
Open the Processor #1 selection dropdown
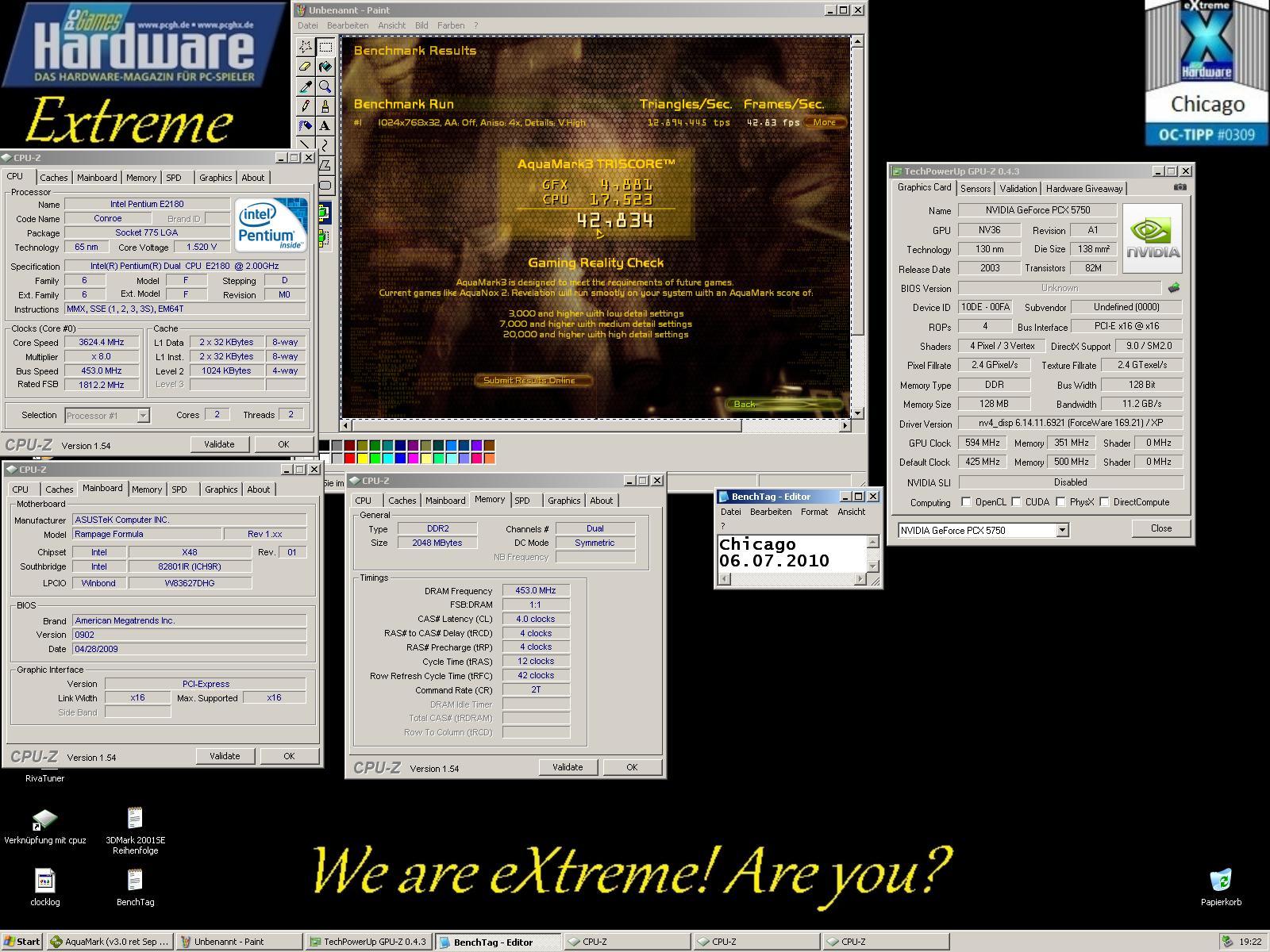pos(143,416)
